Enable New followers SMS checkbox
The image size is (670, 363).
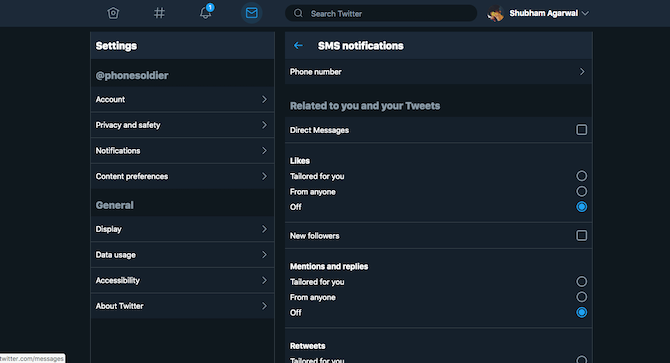[x=582, y=235]
